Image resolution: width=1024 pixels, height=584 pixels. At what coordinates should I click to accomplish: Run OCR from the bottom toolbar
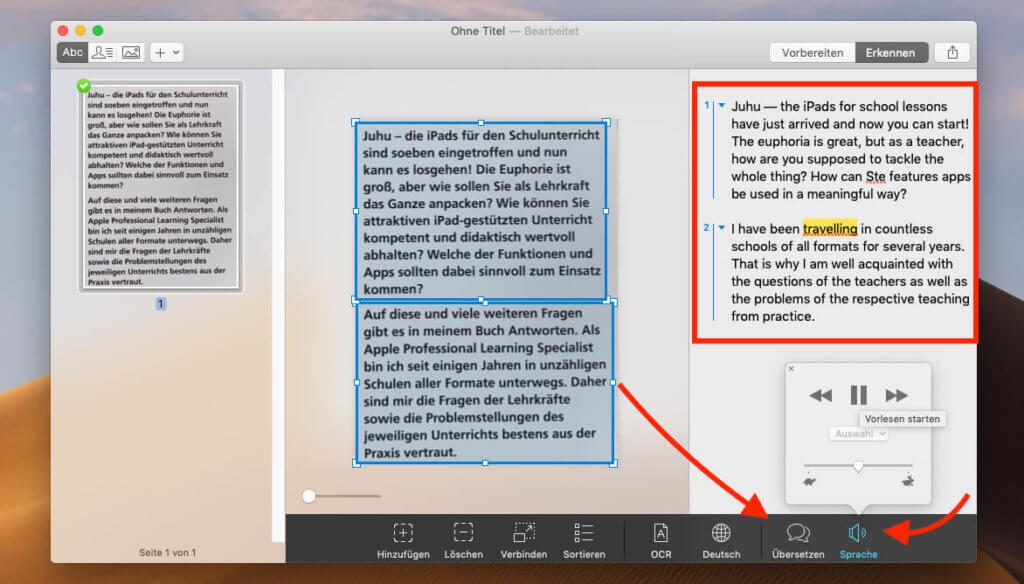click(x=660, y=541)
